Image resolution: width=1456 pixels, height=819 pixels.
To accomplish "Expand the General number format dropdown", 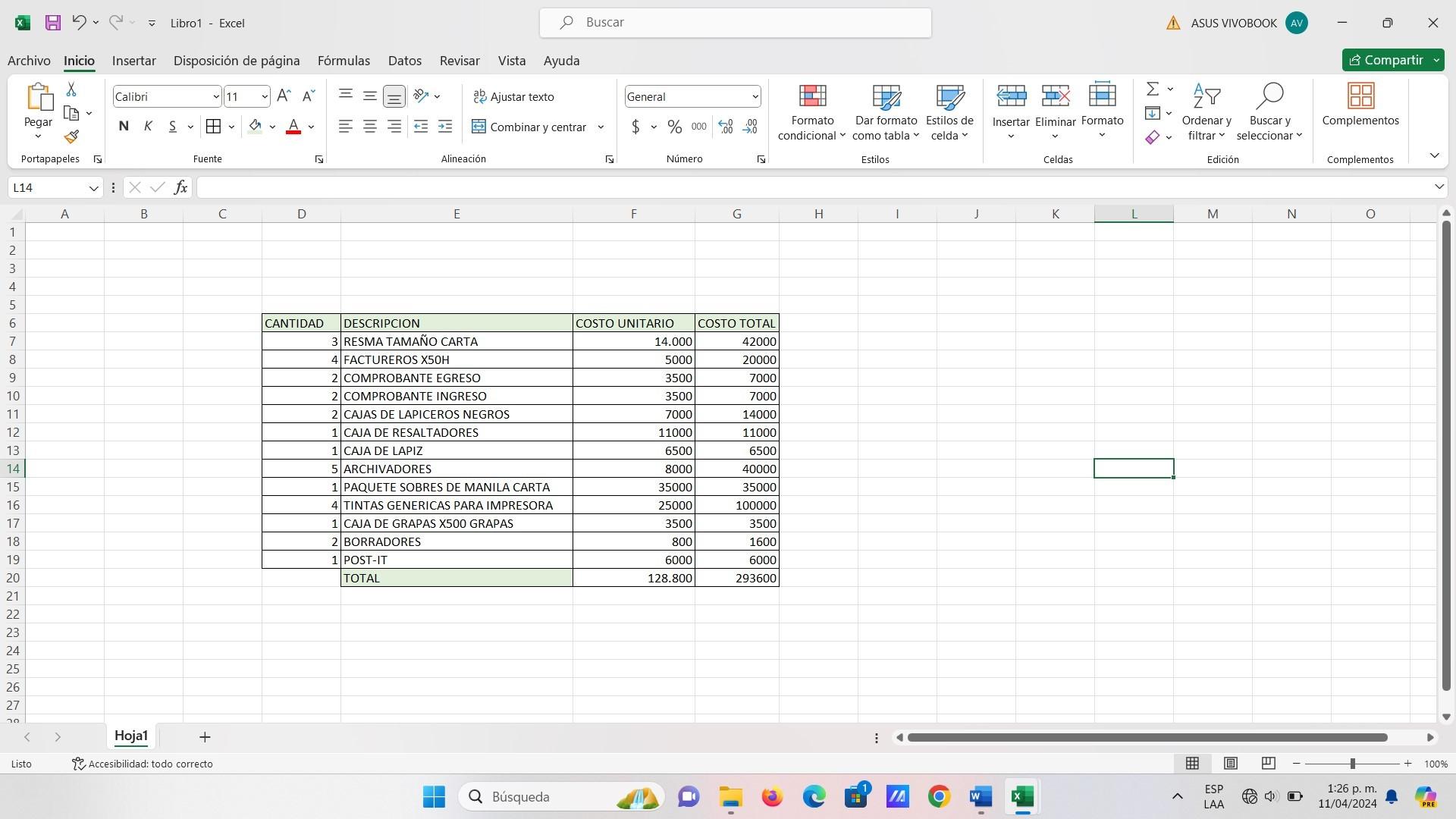I will pyautogui.click(x=755, y=96).
